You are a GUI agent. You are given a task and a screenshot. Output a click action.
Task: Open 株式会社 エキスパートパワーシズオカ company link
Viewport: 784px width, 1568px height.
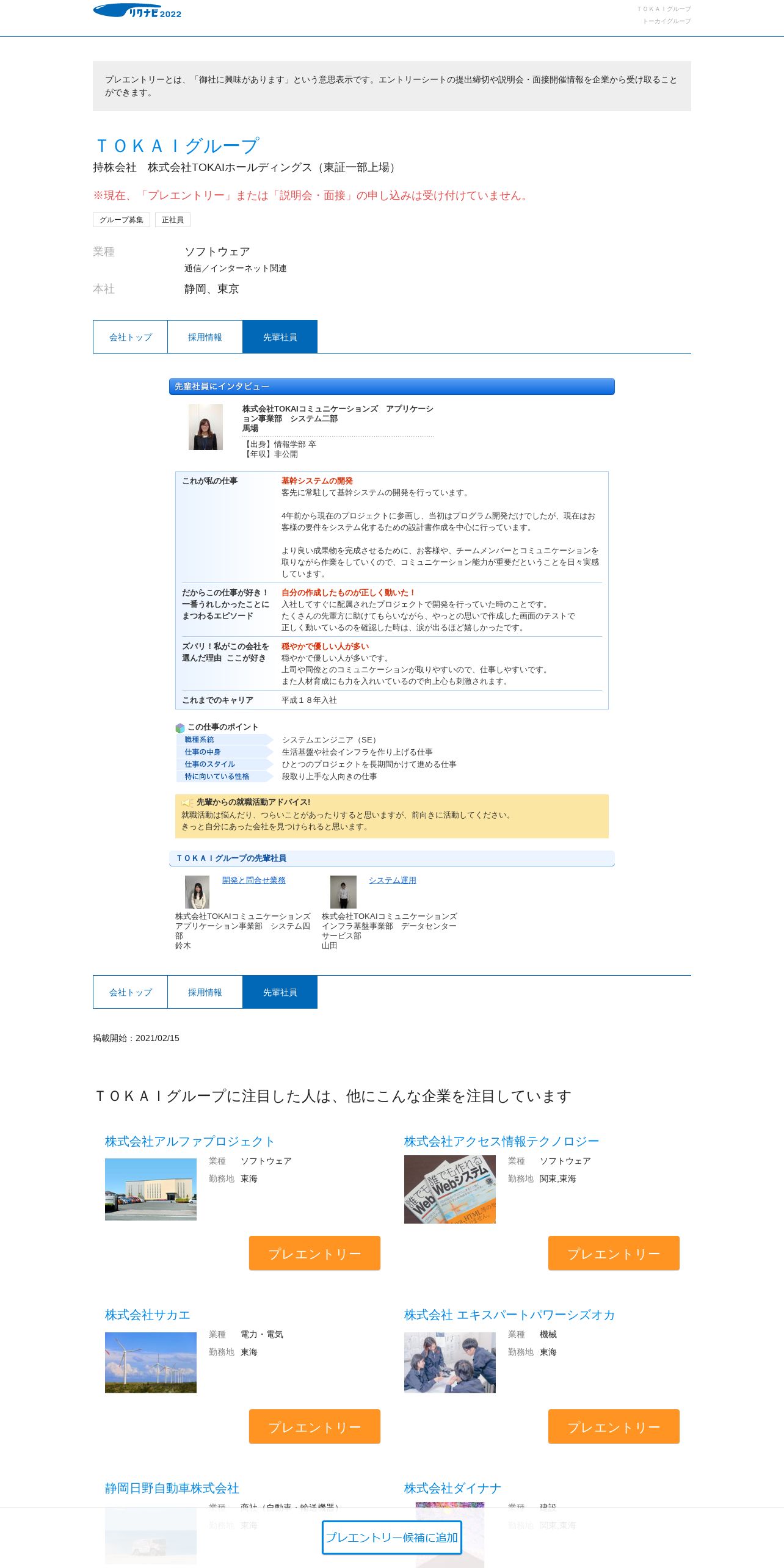[x=509, y=1315]
